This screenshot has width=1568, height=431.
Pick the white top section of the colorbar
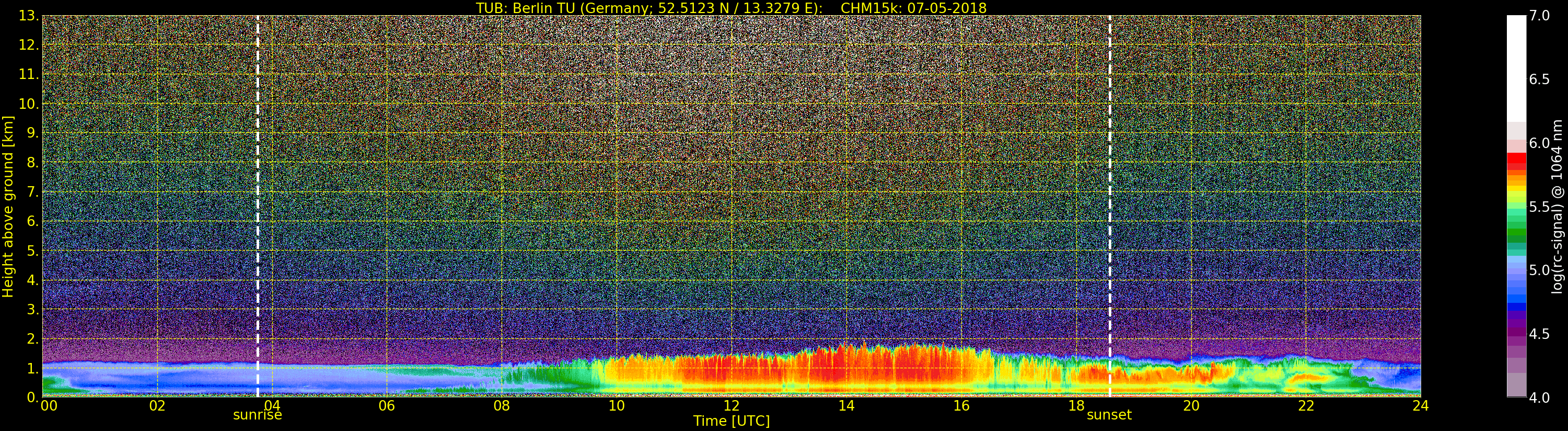click(x=1516, y=69)
